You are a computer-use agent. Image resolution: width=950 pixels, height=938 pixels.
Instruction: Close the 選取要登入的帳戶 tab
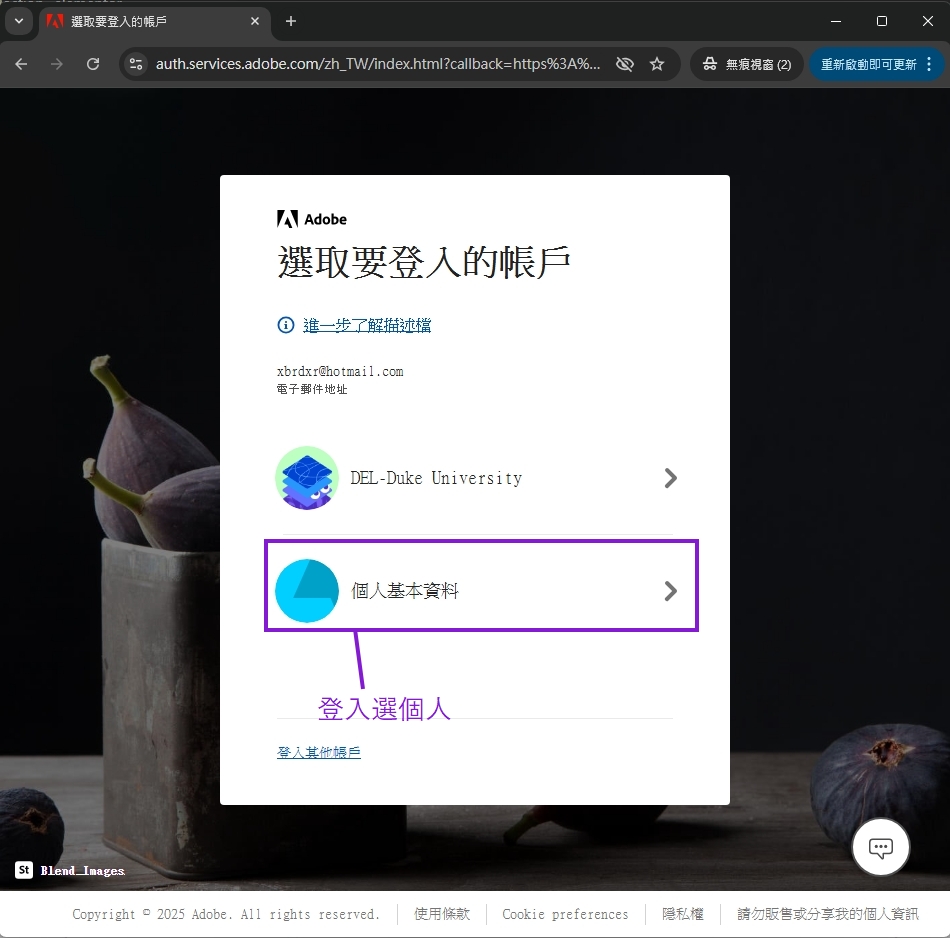click(255, 21)
